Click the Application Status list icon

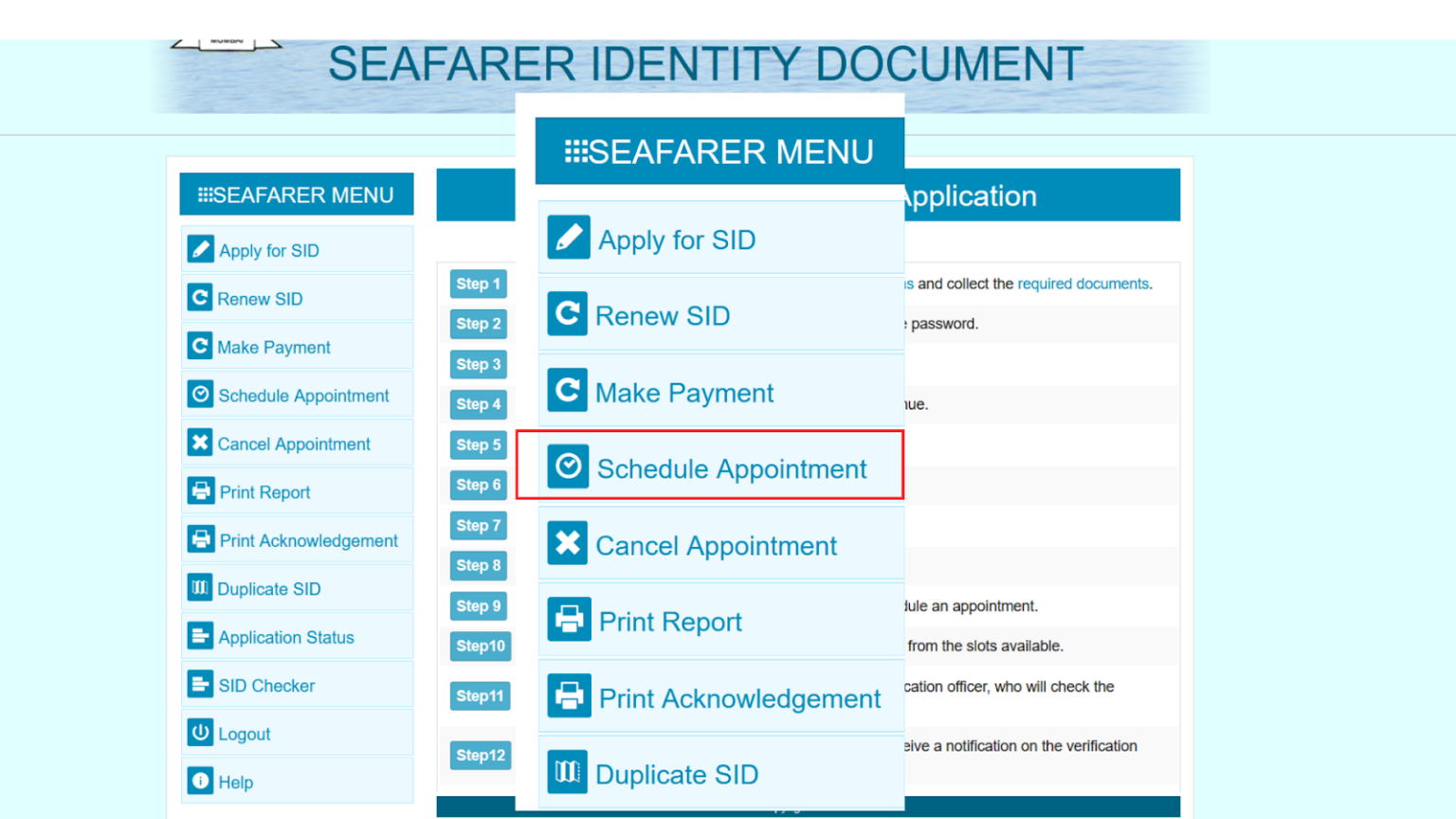(201, 636)
